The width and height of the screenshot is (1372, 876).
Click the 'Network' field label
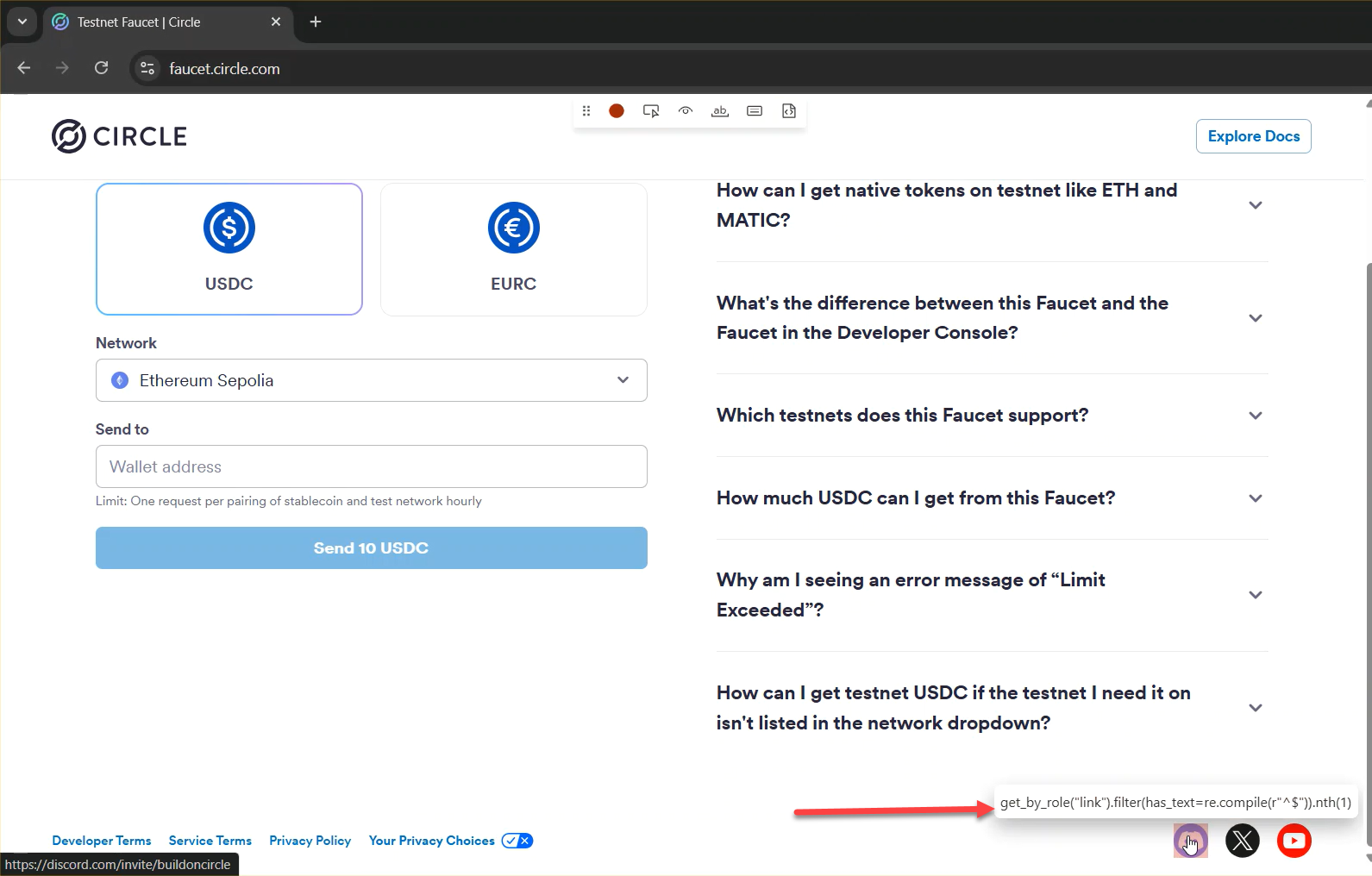(126, 343)
